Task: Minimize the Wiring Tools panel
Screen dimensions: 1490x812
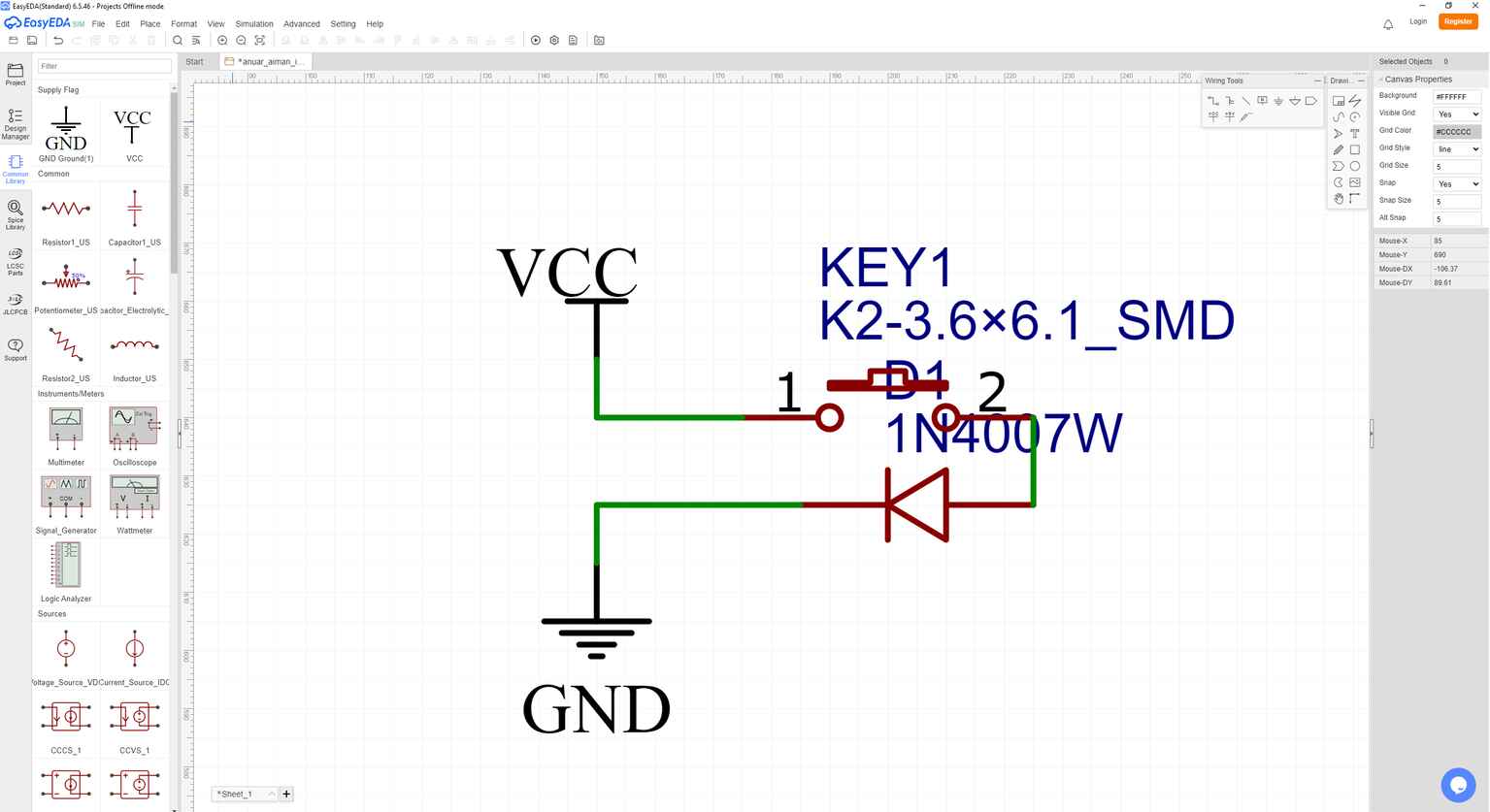Action: 1317,81
